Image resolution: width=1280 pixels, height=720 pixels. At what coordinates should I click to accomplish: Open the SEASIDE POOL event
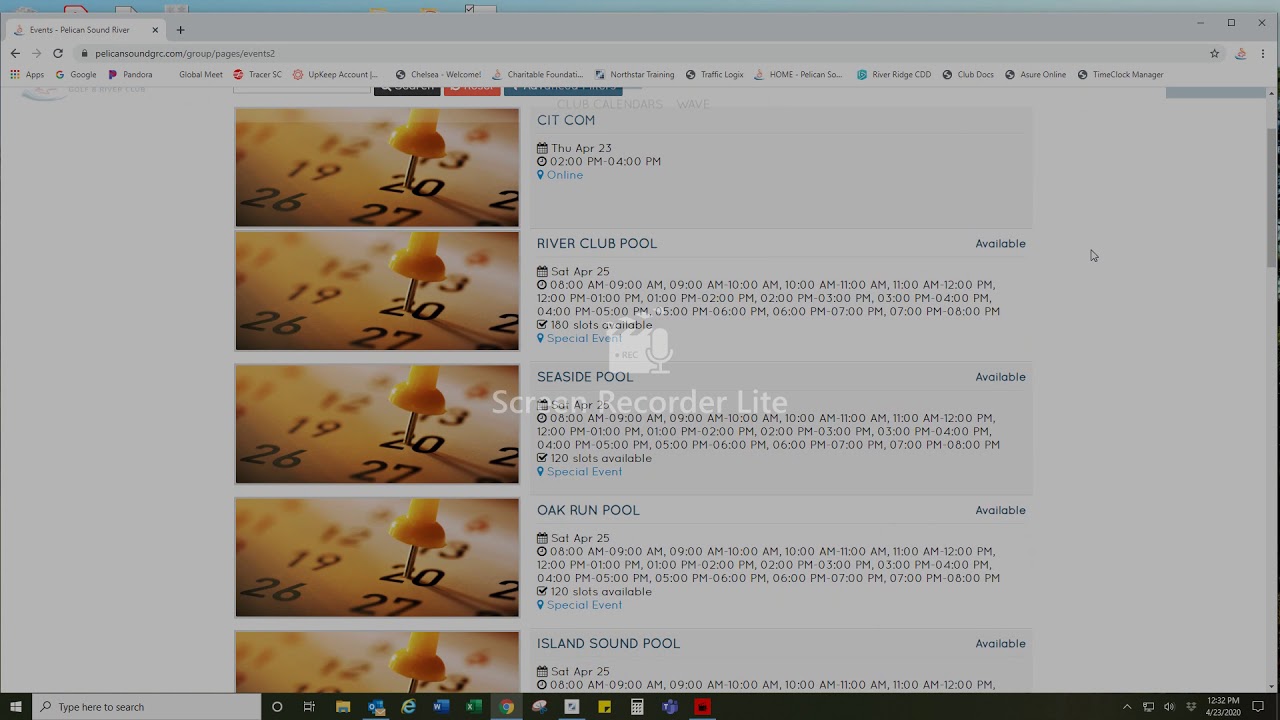pos(585,377)
